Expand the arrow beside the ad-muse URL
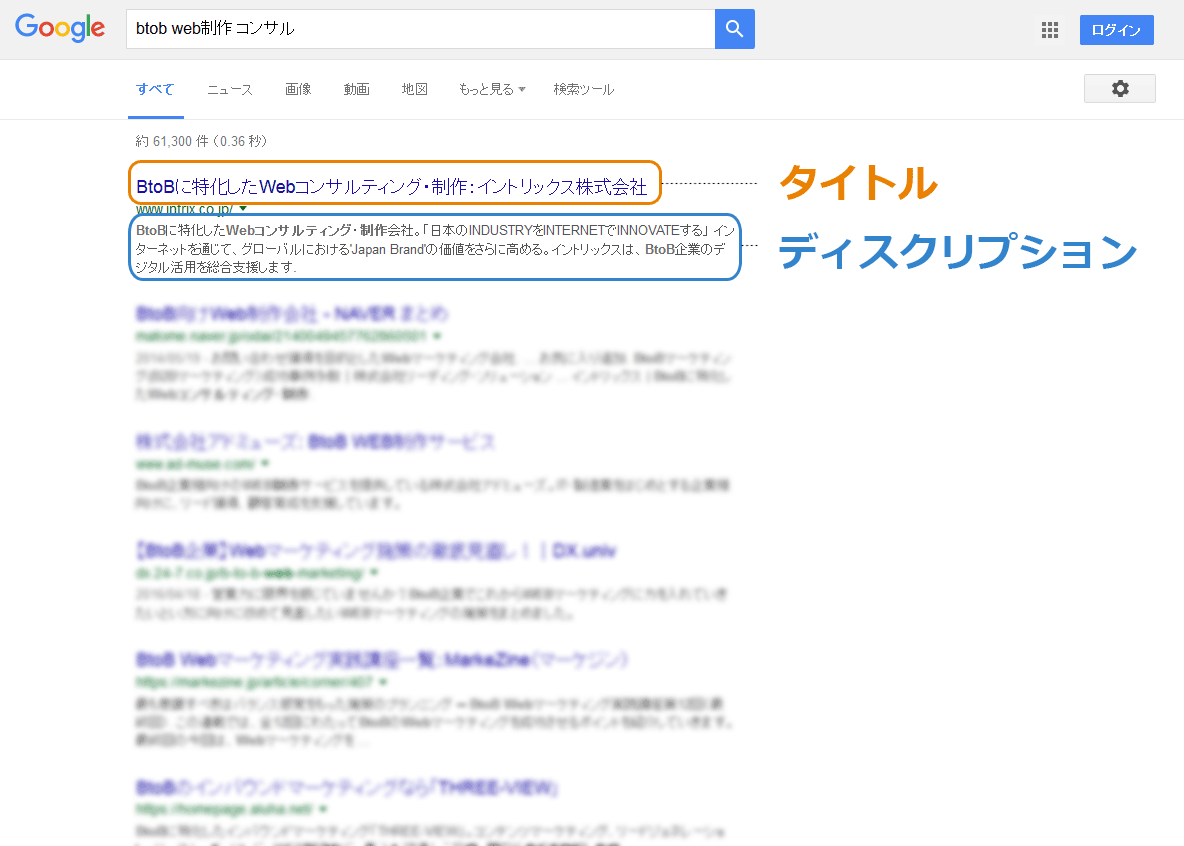 [265, 463]
